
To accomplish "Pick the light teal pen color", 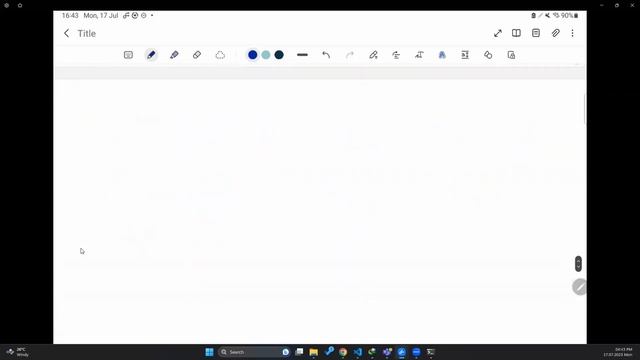I will (266, 55).
